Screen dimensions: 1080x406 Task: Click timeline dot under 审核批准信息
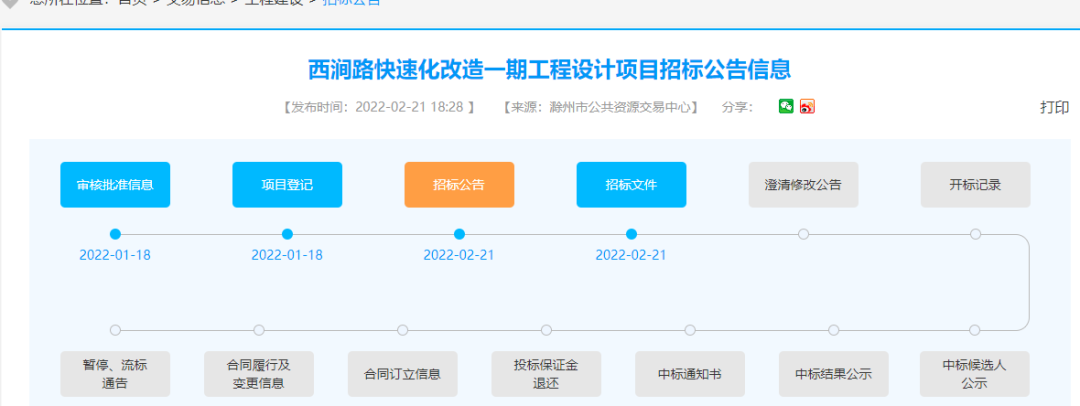115,234
